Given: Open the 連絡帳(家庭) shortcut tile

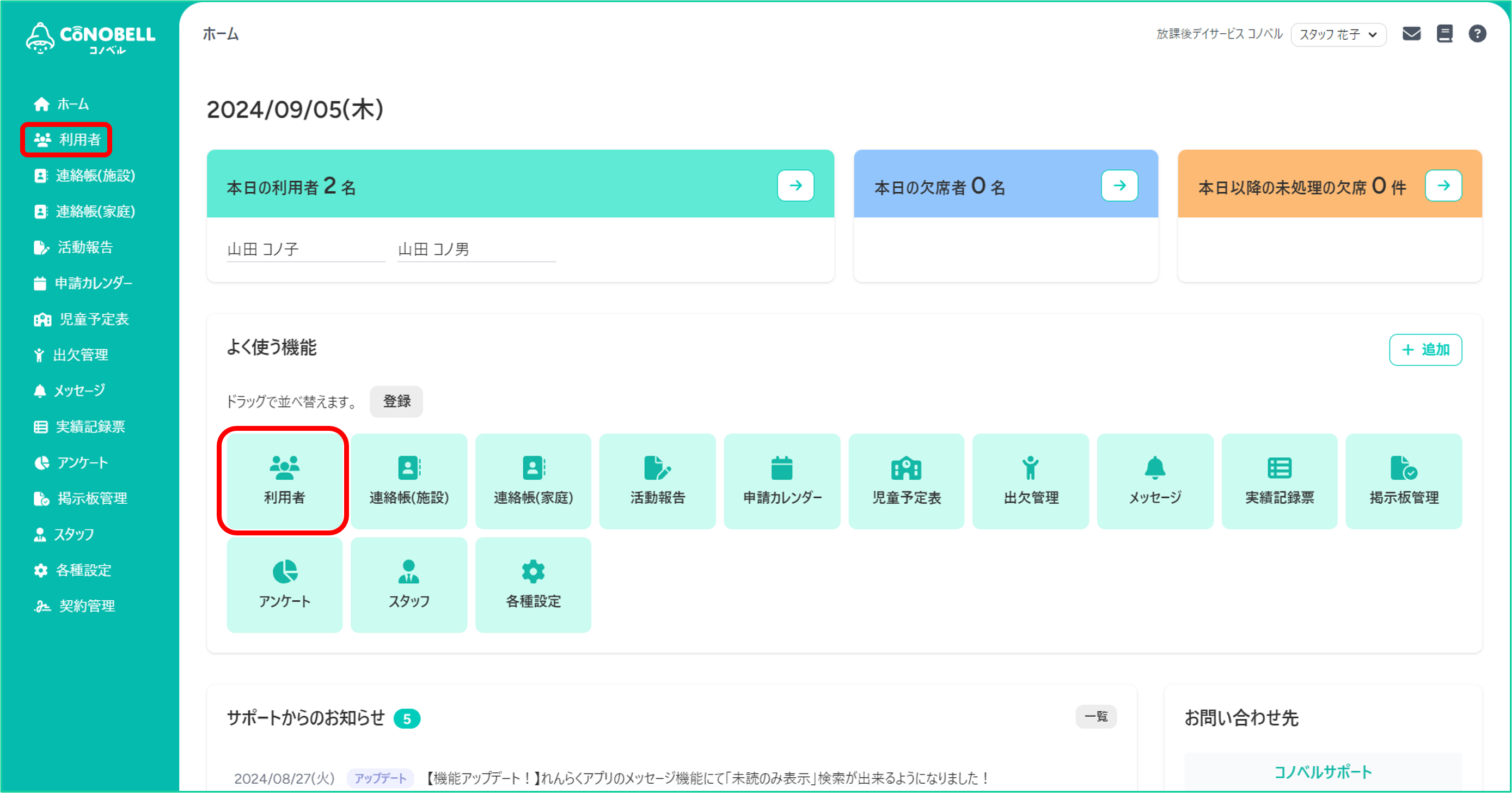Looking at the screenshot, I should click(x=534, y=481).
